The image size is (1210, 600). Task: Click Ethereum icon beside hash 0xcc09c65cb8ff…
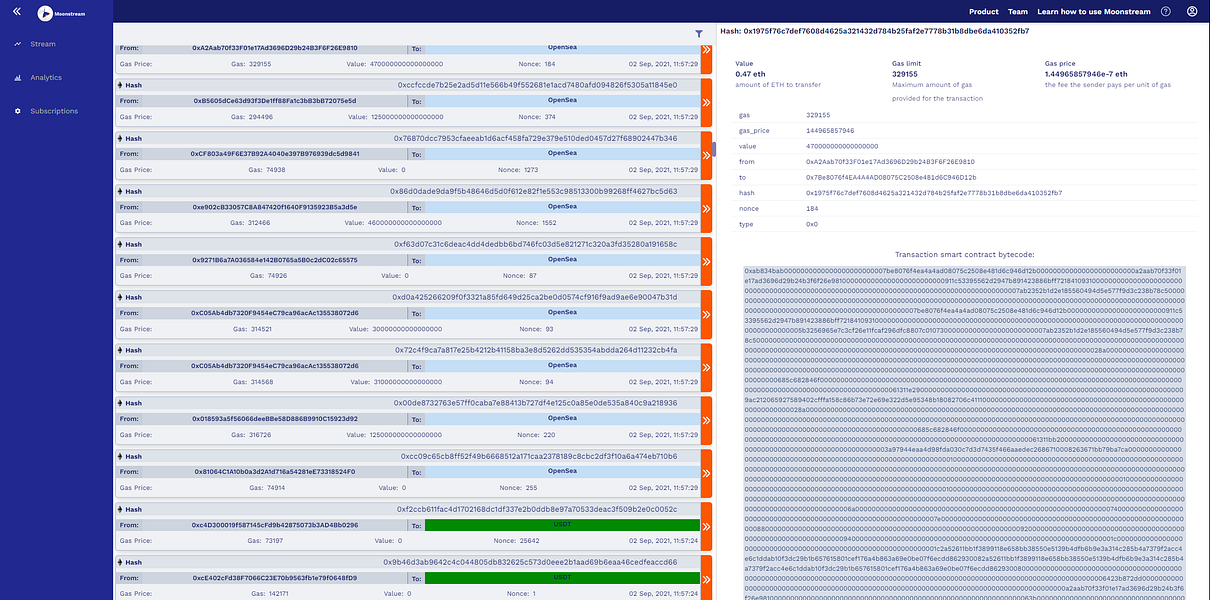(x=121, y=456)
